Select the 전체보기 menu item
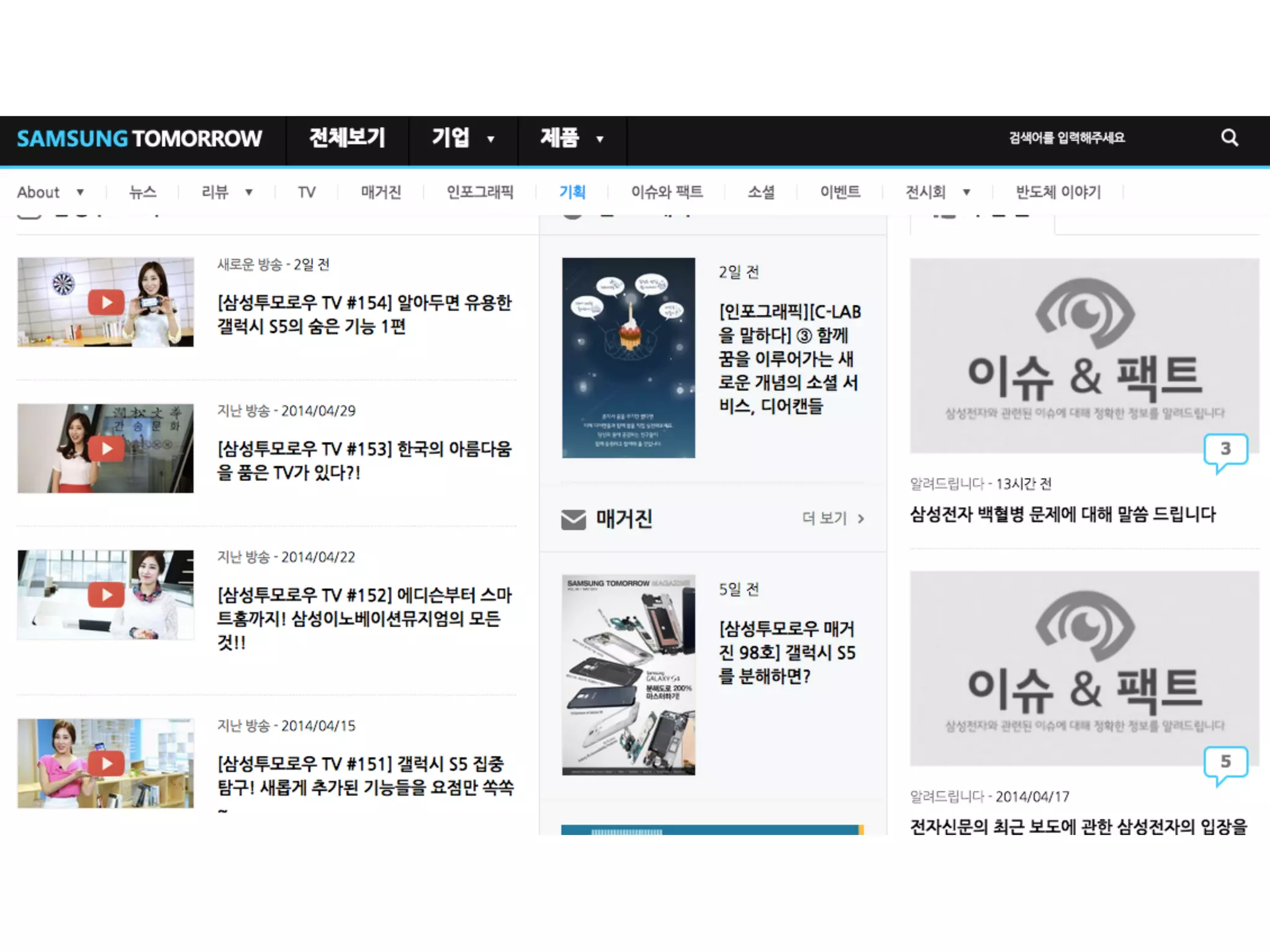This screenshot has width=1270, height=952. (x=347, y=138)
